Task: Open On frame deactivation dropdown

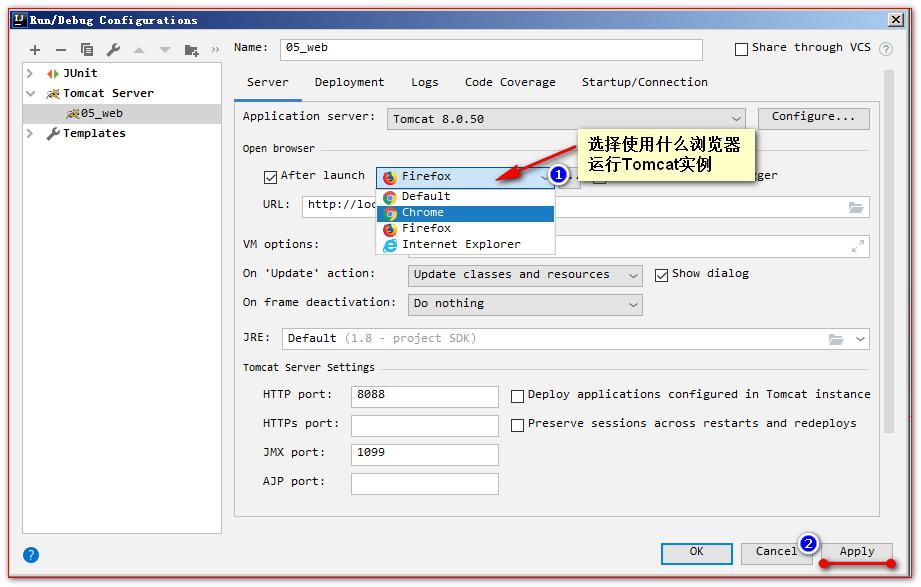Action: (525, 304)
